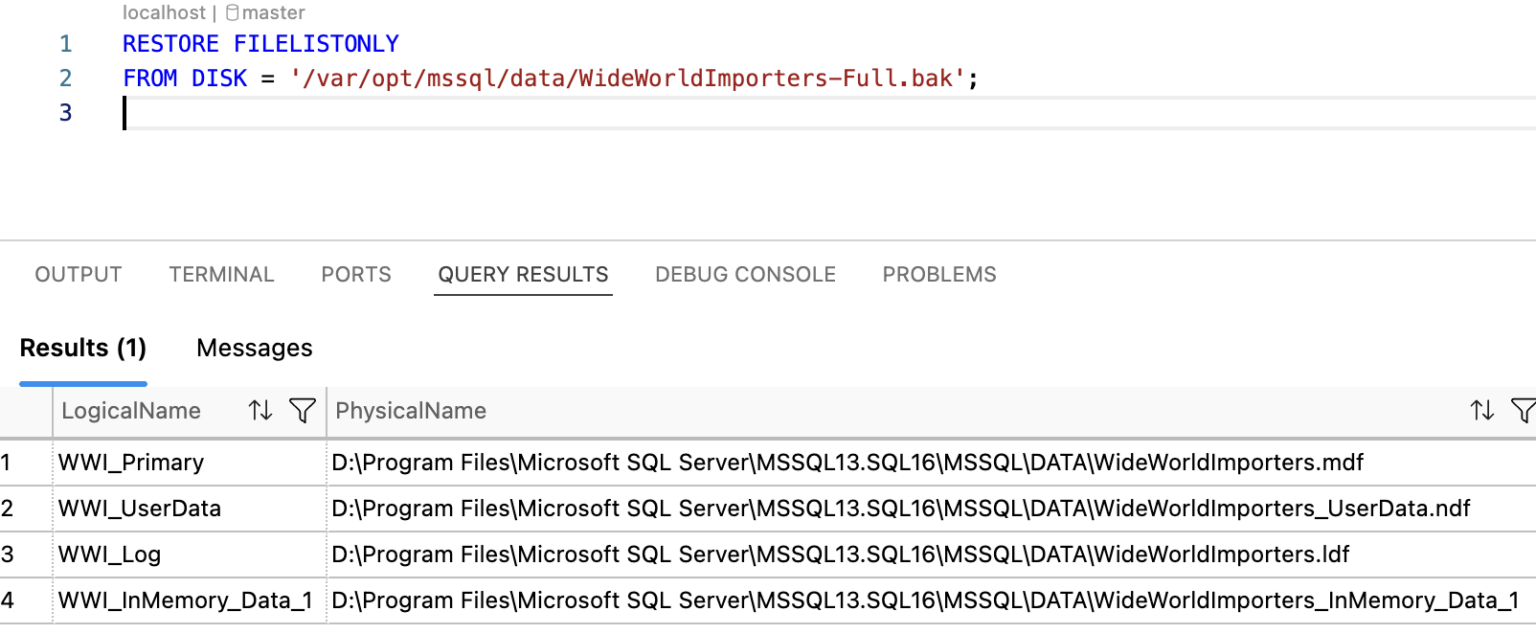Switch to DEBUG CONSOLE tab
Viewport: 1536px width, 634px height.
pyautogui.click(x=745, y=274)
